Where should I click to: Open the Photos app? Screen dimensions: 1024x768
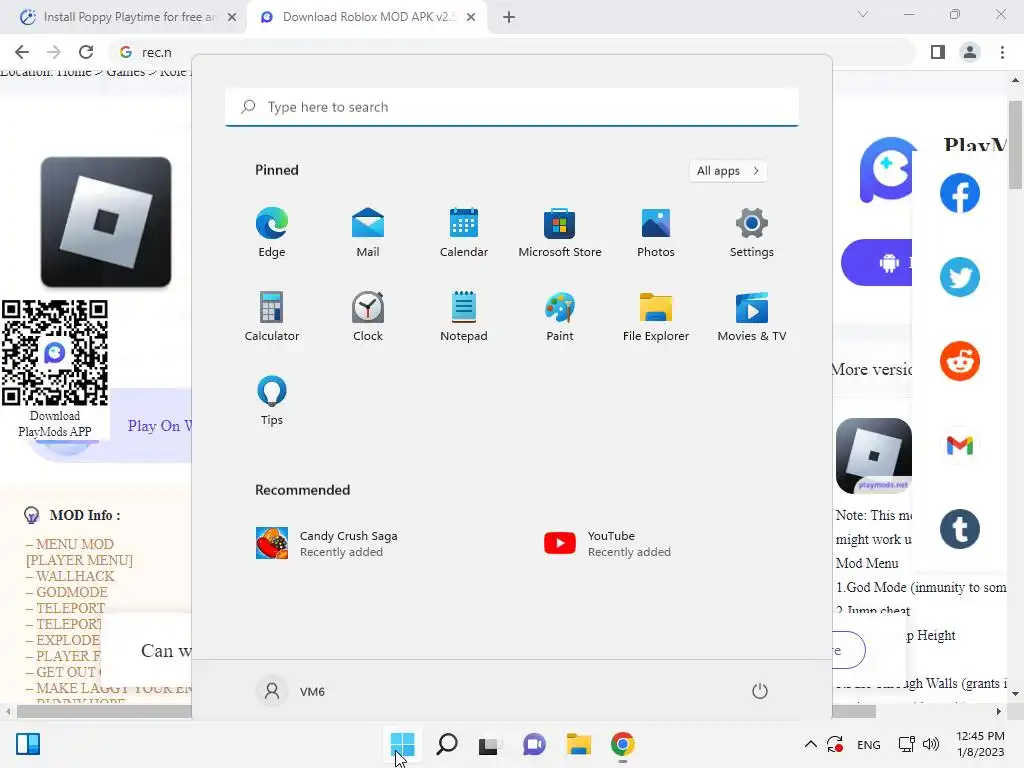click(656, 232)
